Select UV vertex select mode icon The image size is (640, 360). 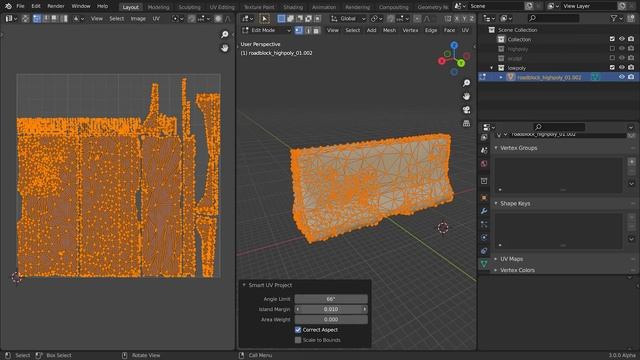pyautogui.click(x=37, y=19)
